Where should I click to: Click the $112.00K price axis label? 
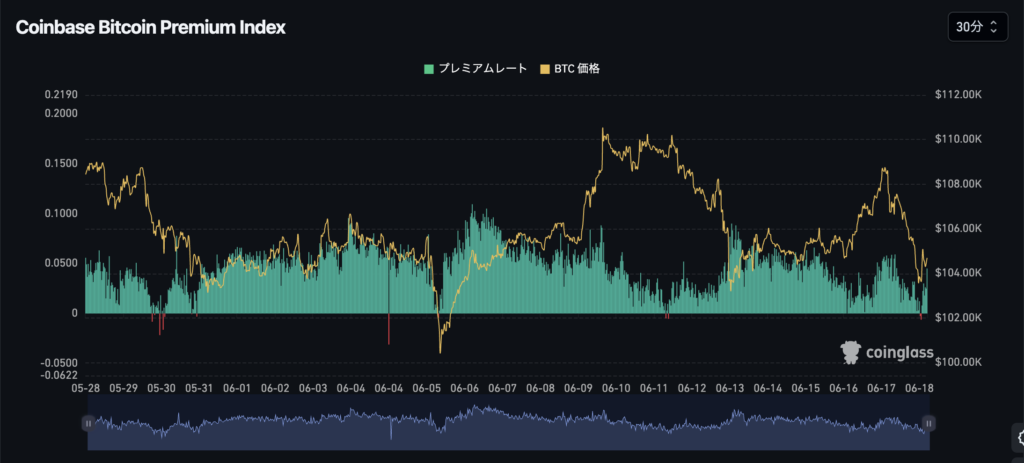[x=958, y=95]
